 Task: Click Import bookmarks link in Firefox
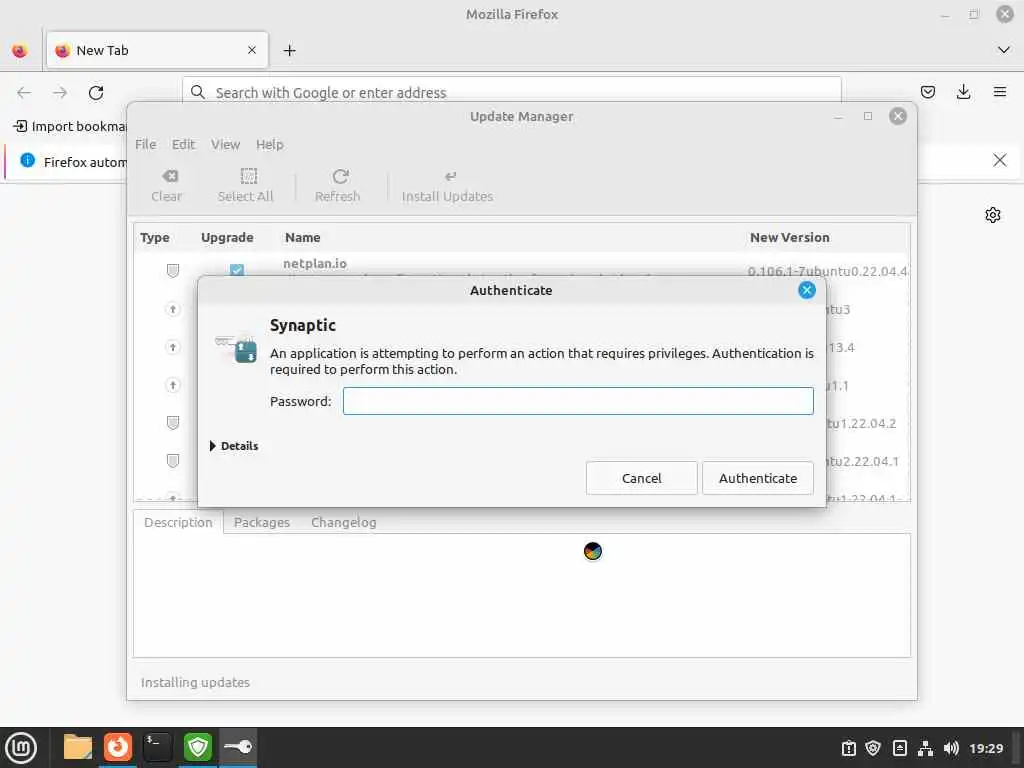click(x=70, y=126)
